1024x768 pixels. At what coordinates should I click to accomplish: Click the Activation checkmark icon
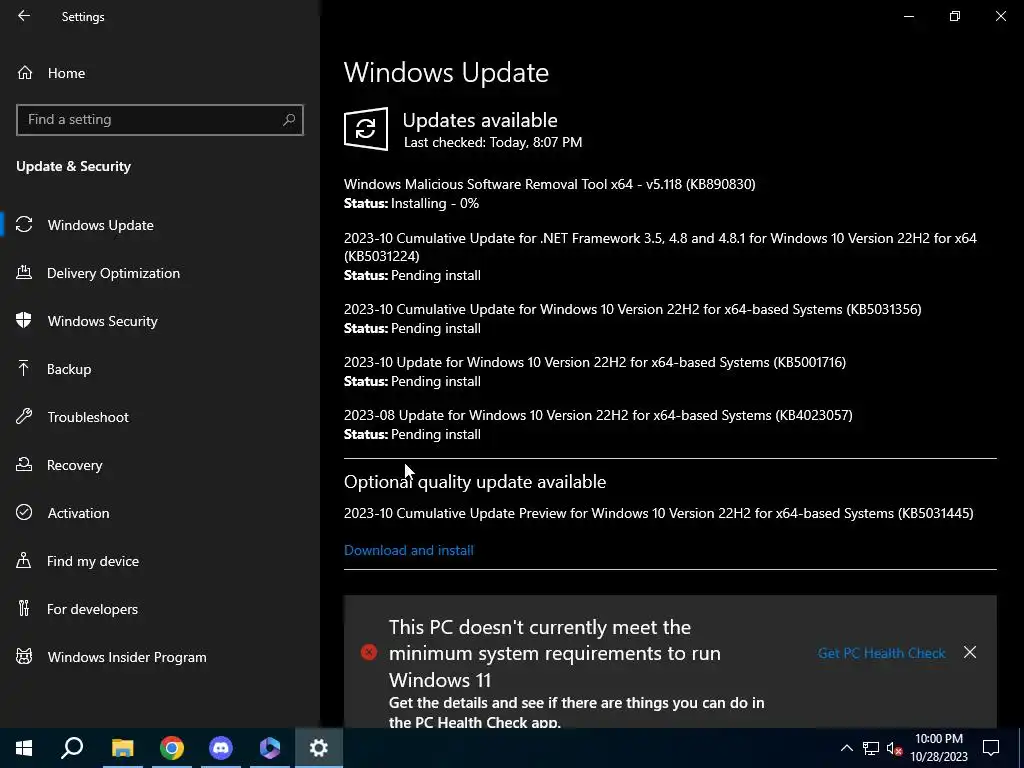point(24,513)
